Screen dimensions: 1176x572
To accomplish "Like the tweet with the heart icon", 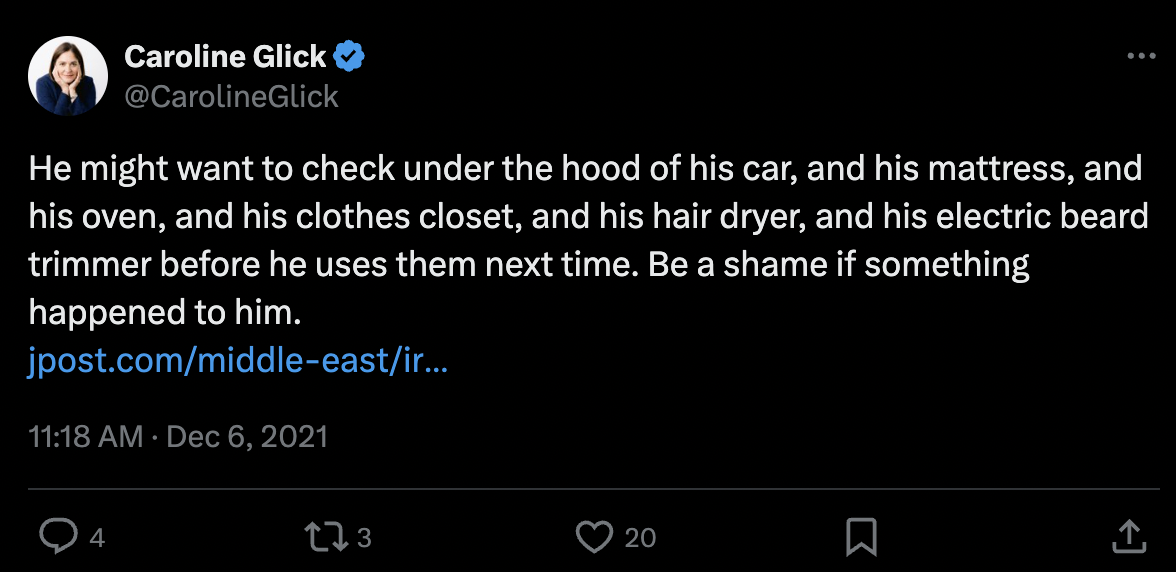I will [594, 537].
